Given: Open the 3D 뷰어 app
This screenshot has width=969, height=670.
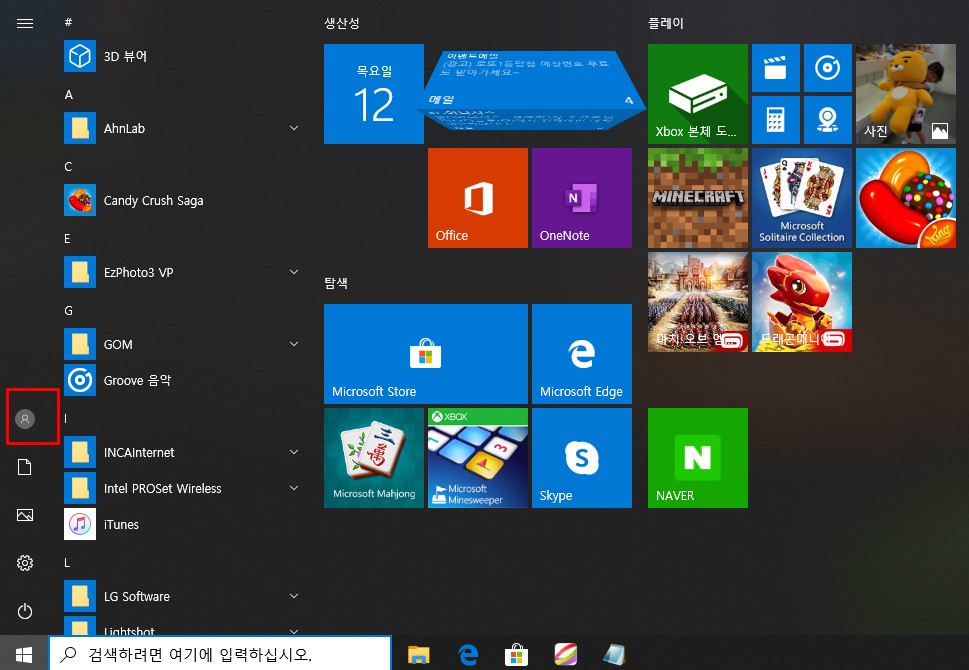Looking at the screenshot, I should pyautogui.click(x=182, y=56).
